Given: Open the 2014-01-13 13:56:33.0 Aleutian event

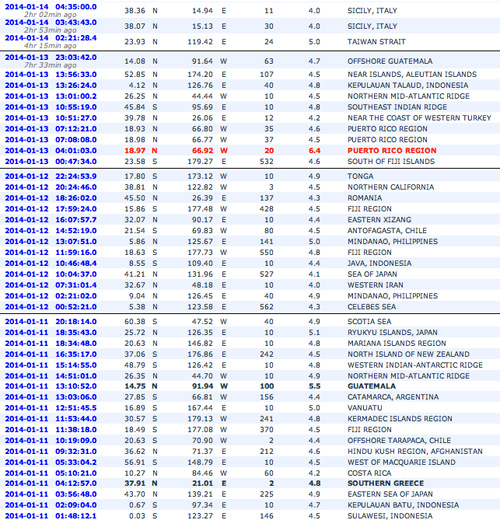Looking at the screenshot, I should (51, 75).
